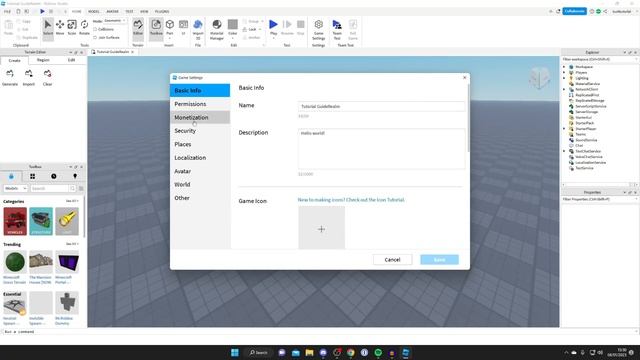Screen dimensions: 640x360
Task: Switch to the Region tab in the Terrain Editor
Action: click(43, 60)
